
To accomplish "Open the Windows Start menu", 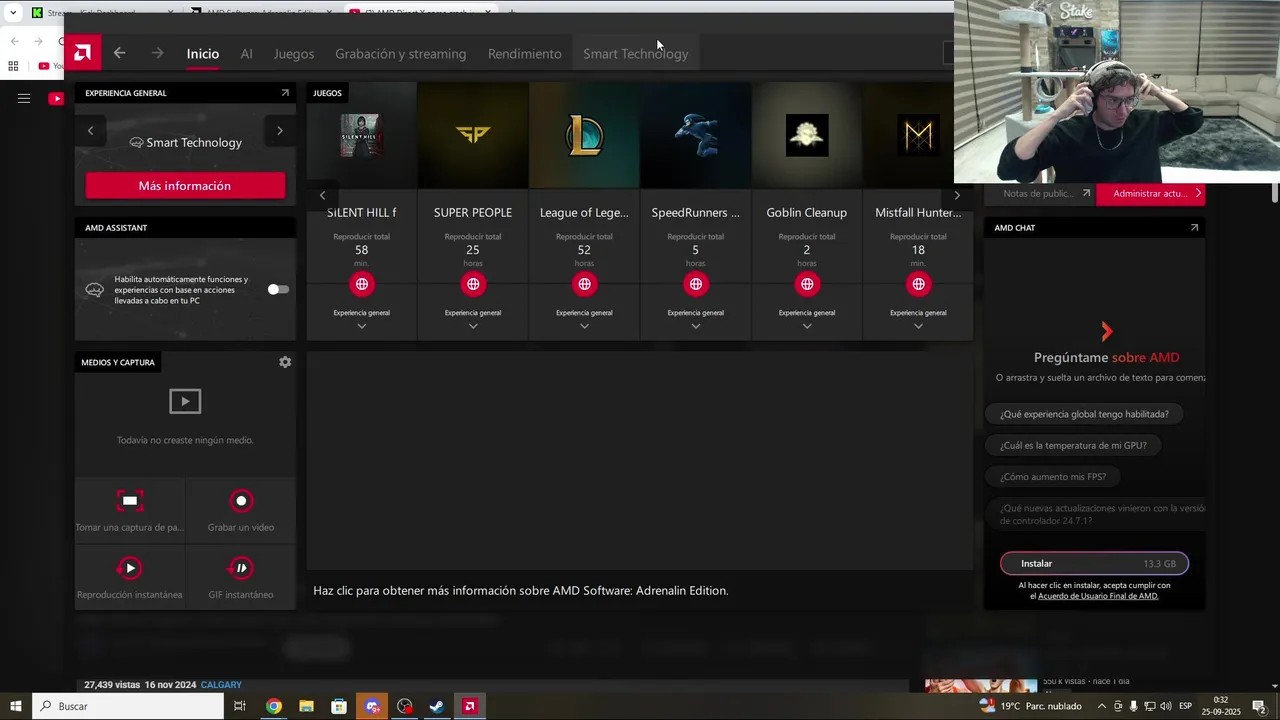I will 16,706.
